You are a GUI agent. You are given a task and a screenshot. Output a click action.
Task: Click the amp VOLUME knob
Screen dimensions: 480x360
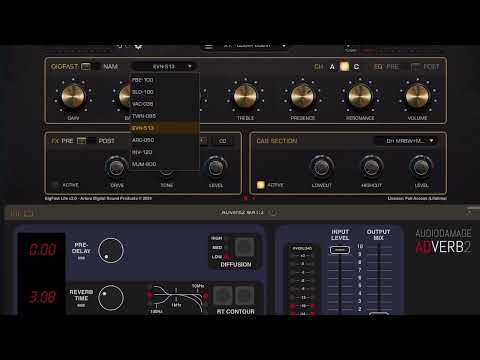coord(417,96)
